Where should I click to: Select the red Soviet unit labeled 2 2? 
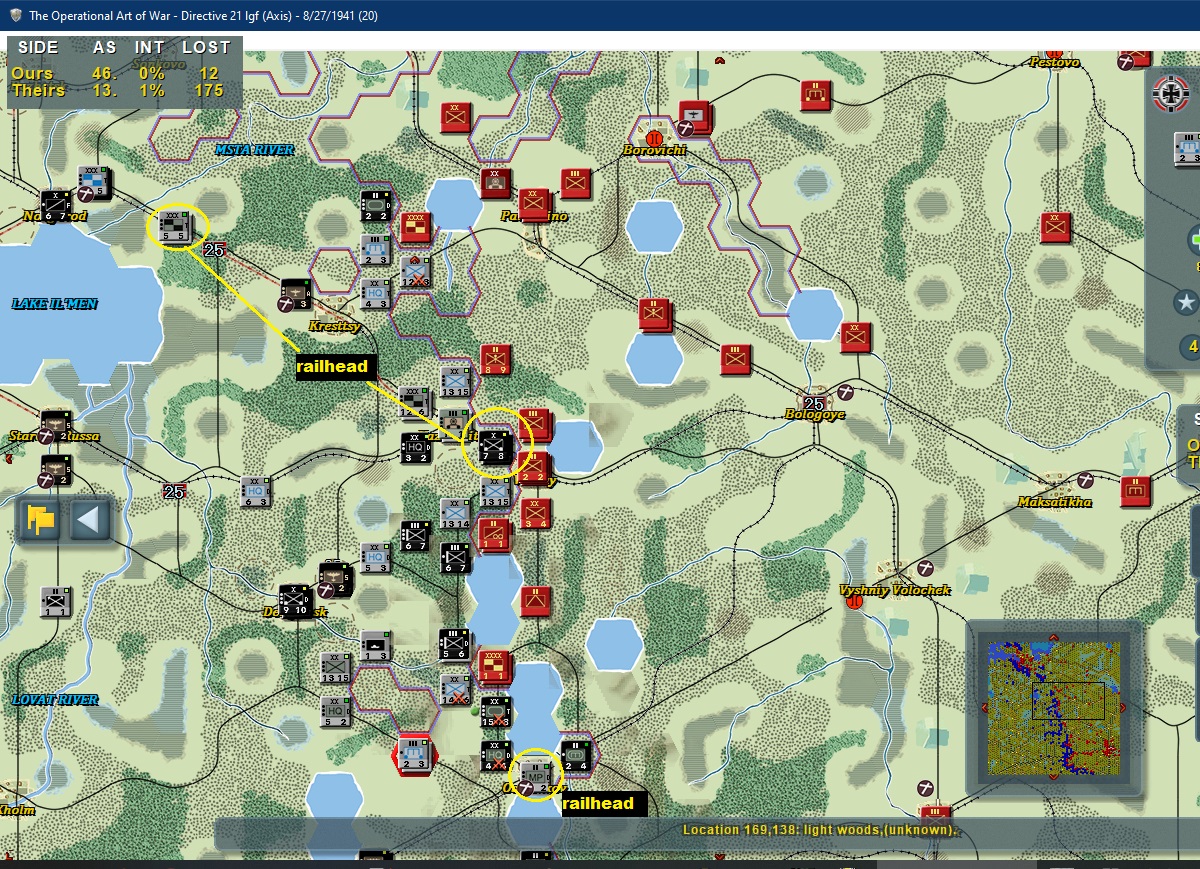coord(536,468)
